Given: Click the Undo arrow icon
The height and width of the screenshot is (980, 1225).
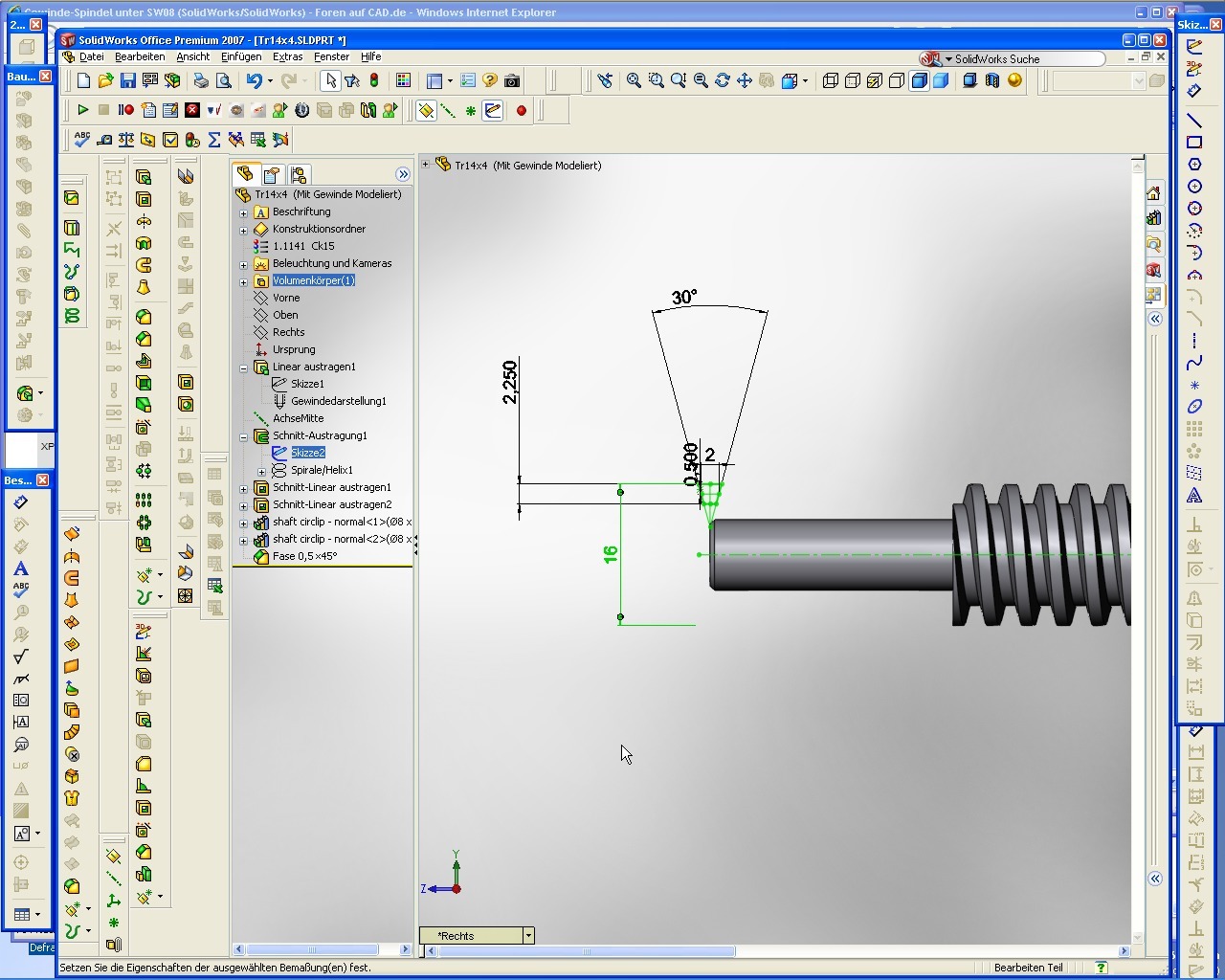Looking at the screenshot, I should click(254, 81).
